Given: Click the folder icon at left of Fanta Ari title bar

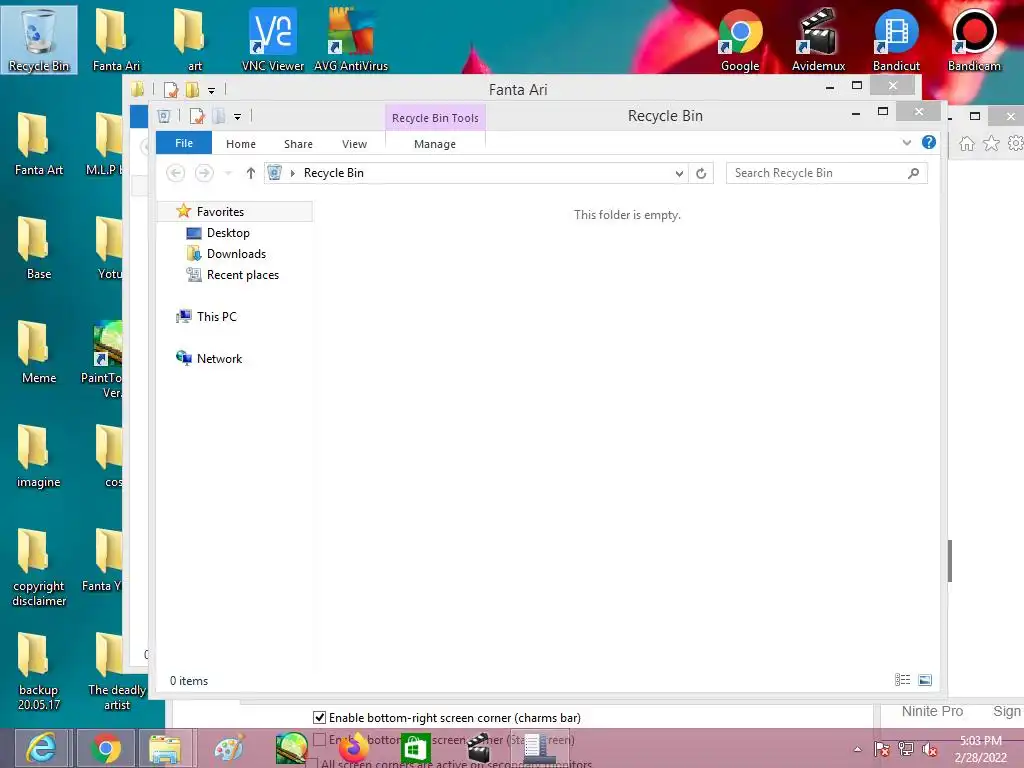Looking at the screenshot, I should click(x=138, y=89).
